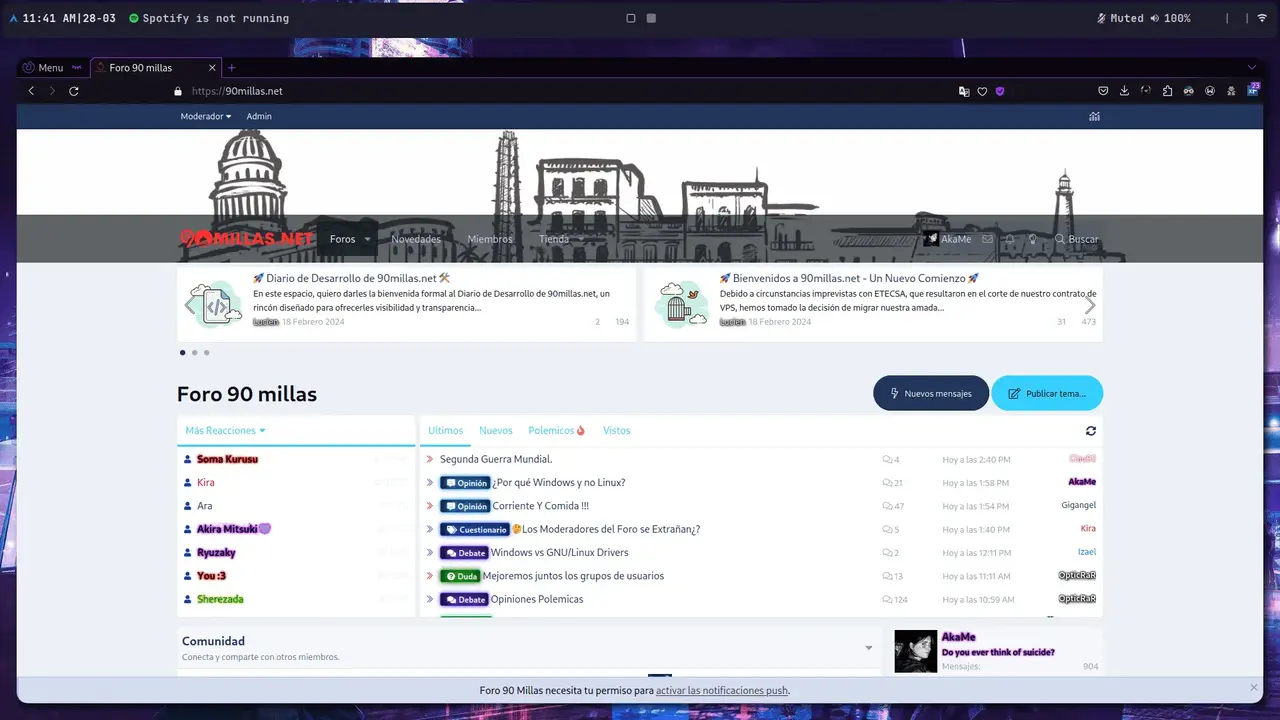Expand the Moderador dropdown
The height and width of the screenshot is (720, 1280).
click(x=206, y=116)
